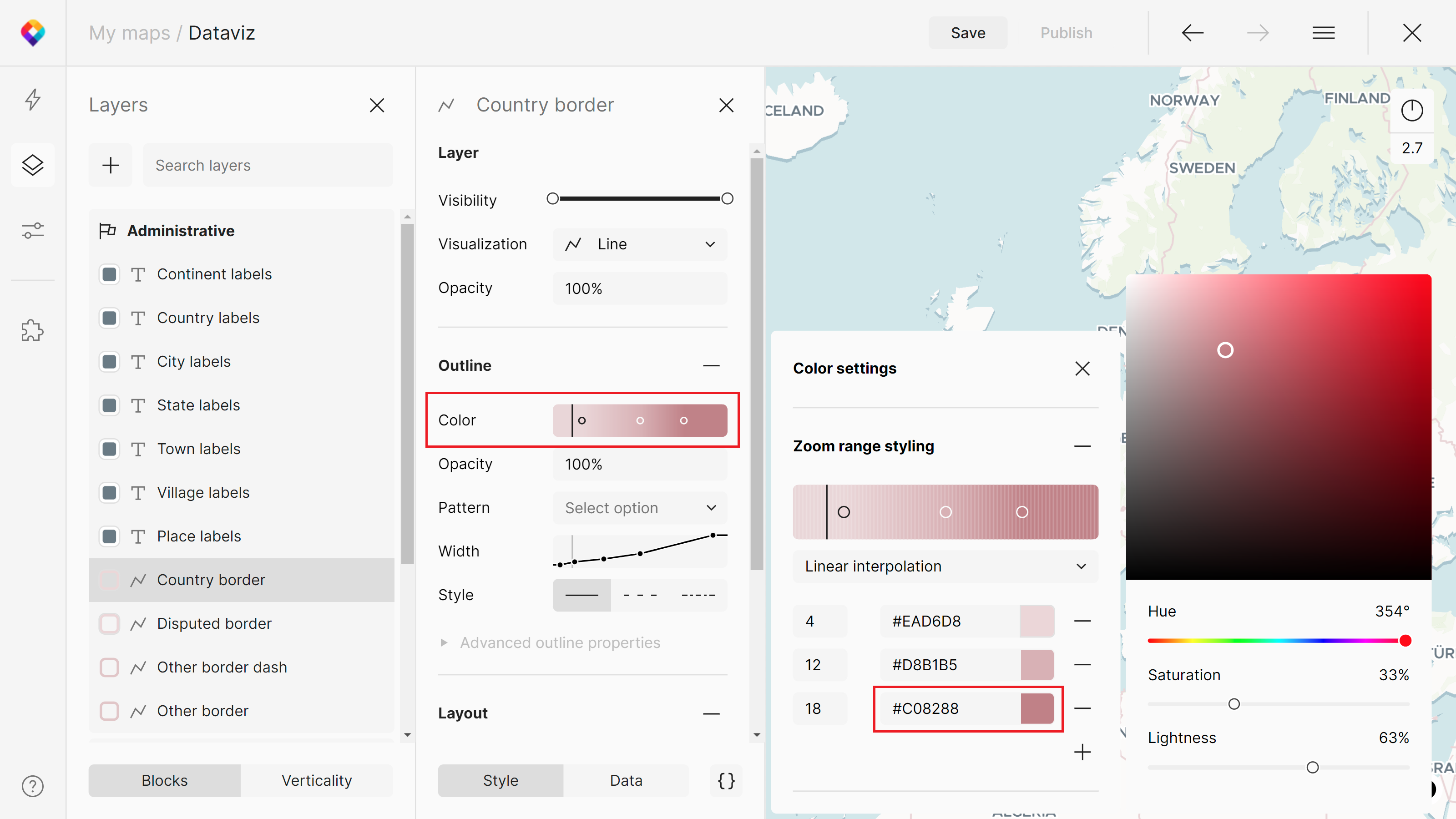Open the JSON code braces editor

coord(726,781)
